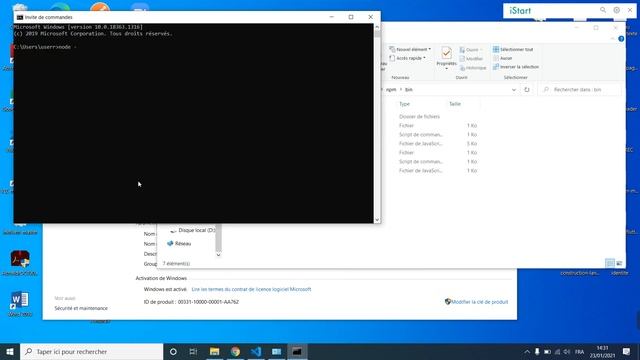Open the Word shortcut on the desktop
Viewport: 640px width, 360px height.
click(x=20, y=304)
